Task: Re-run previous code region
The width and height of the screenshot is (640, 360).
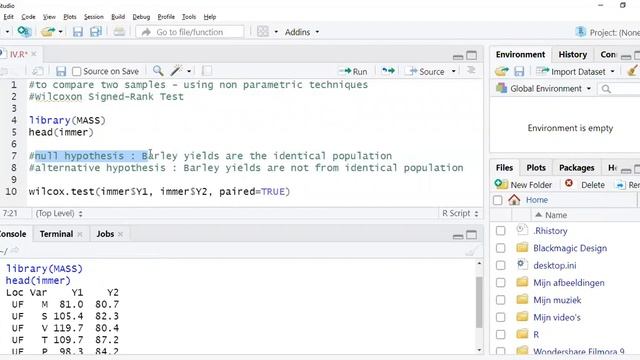Action: [388, 71]
